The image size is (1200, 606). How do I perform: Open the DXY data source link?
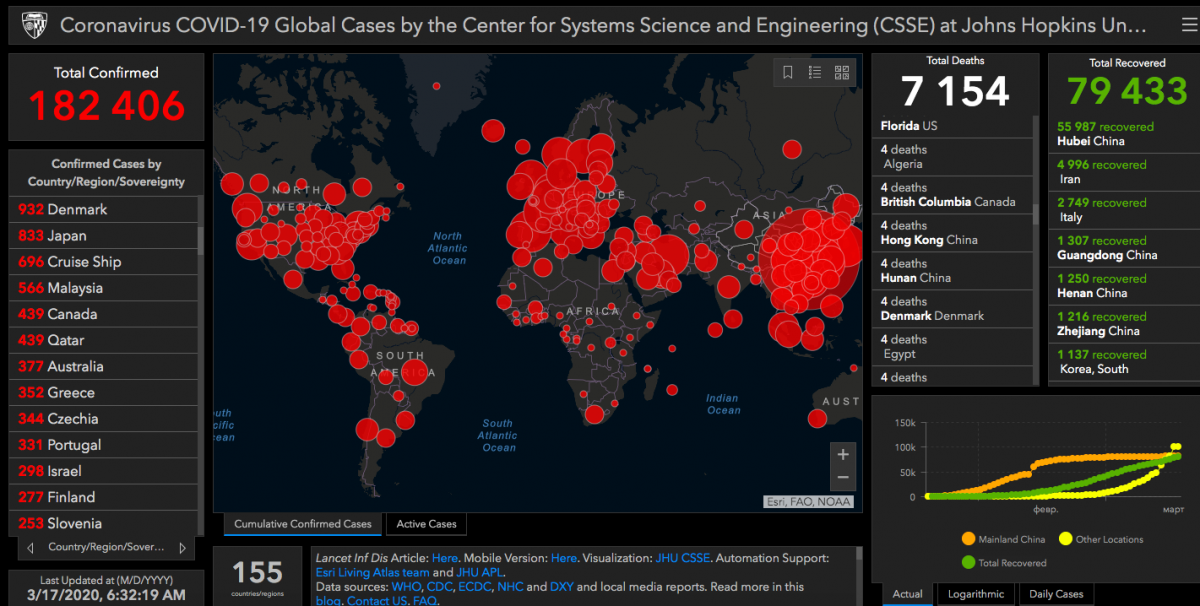[x=562, y=587]
